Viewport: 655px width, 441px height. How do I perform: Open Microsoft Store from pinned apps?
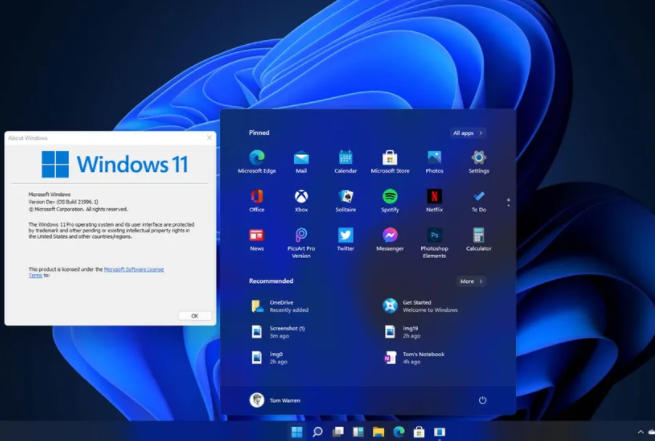[390, 162]
